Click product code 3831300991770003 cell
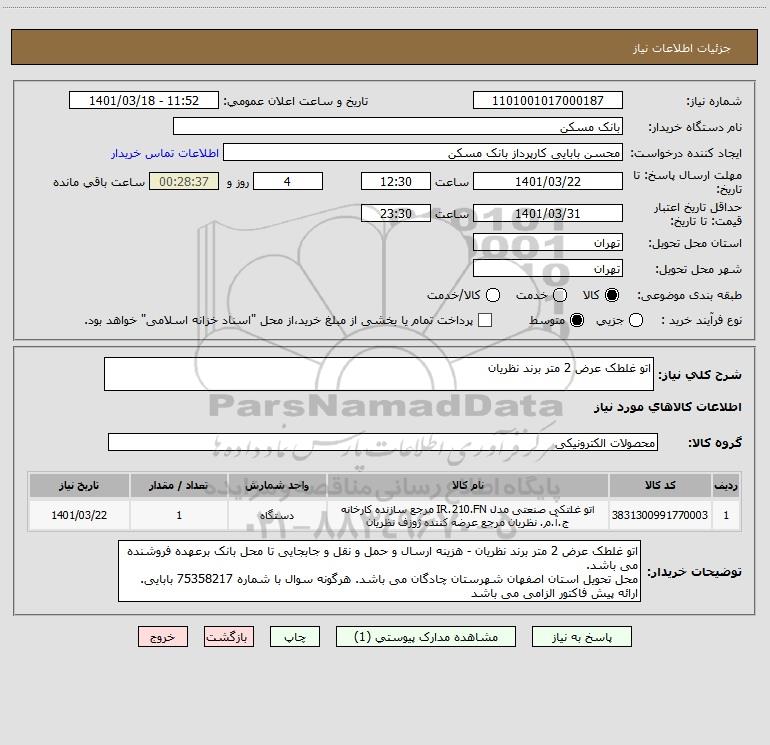Image resolution: width=770 pixels, height=745 pixels. 660,515
